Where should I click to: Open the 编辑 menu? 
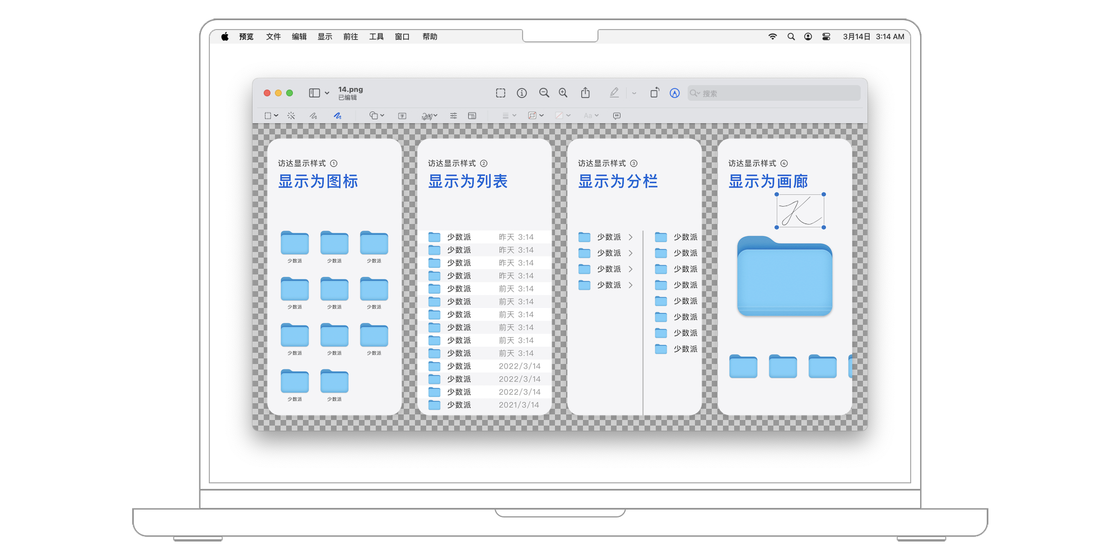[299, 36]
